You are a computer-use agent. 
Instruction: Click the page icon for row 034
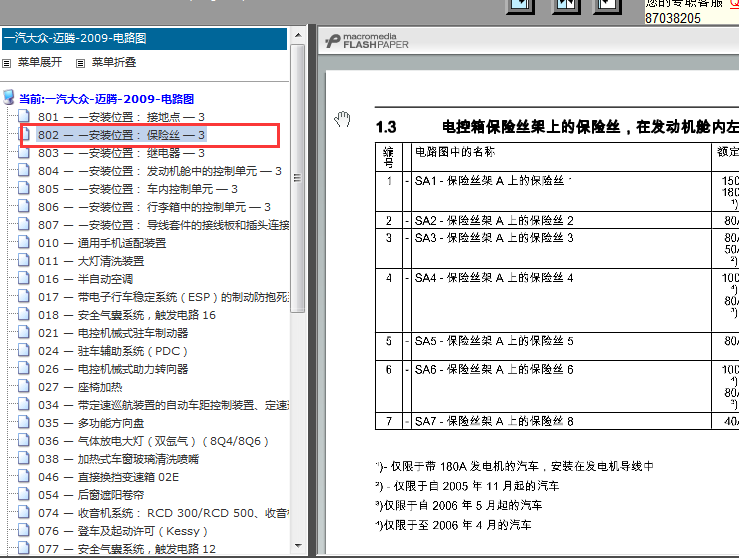pyautogui.click(x=24, y=404)
